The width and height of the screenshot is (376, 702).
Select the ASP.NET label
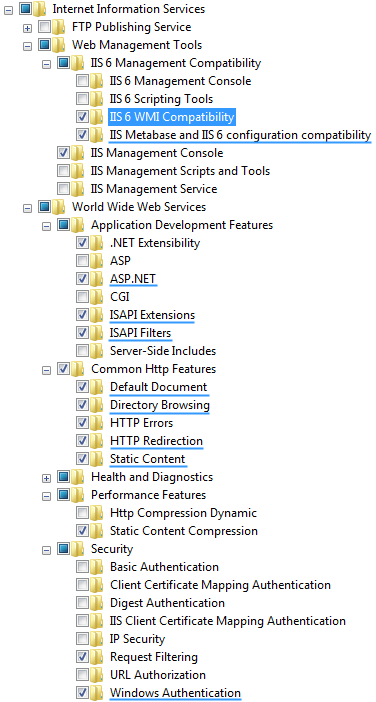coord(133,279)
